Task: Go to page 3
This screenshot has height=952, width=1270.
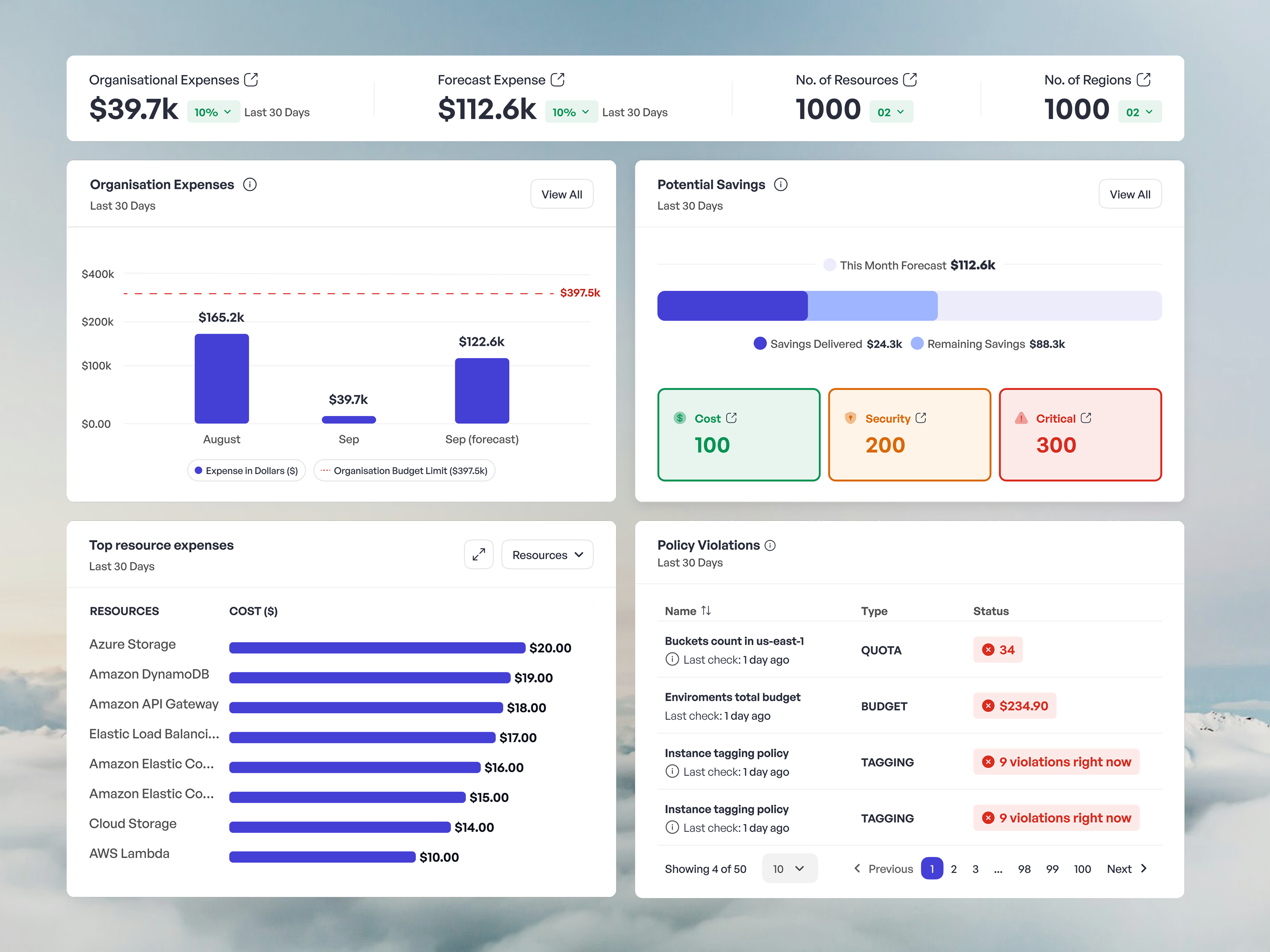Action: point(976,869)
